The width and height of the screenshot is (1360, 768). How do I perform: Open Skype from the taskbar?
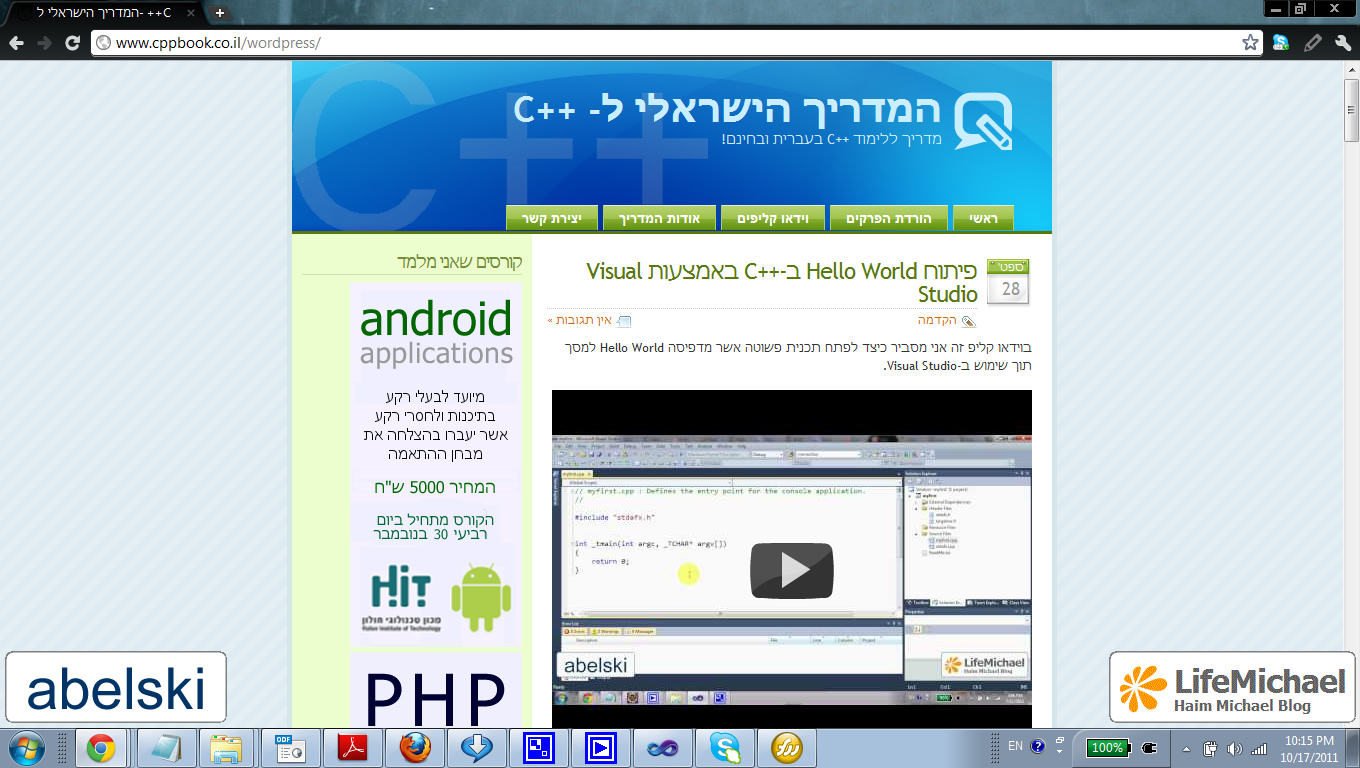click(724, 748)
